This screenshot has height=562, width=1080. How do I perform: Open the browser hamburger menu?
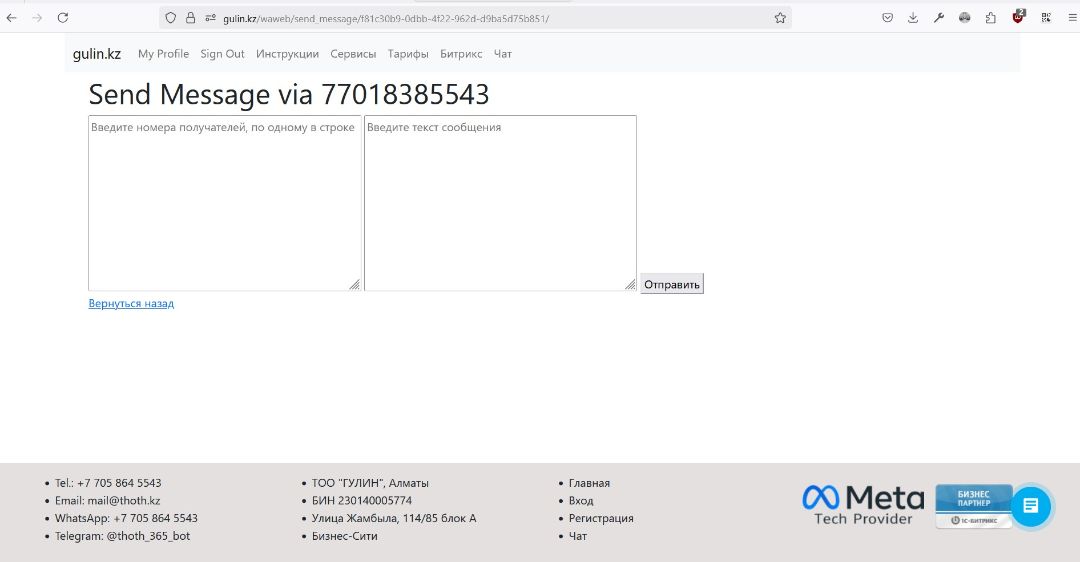1072,18
